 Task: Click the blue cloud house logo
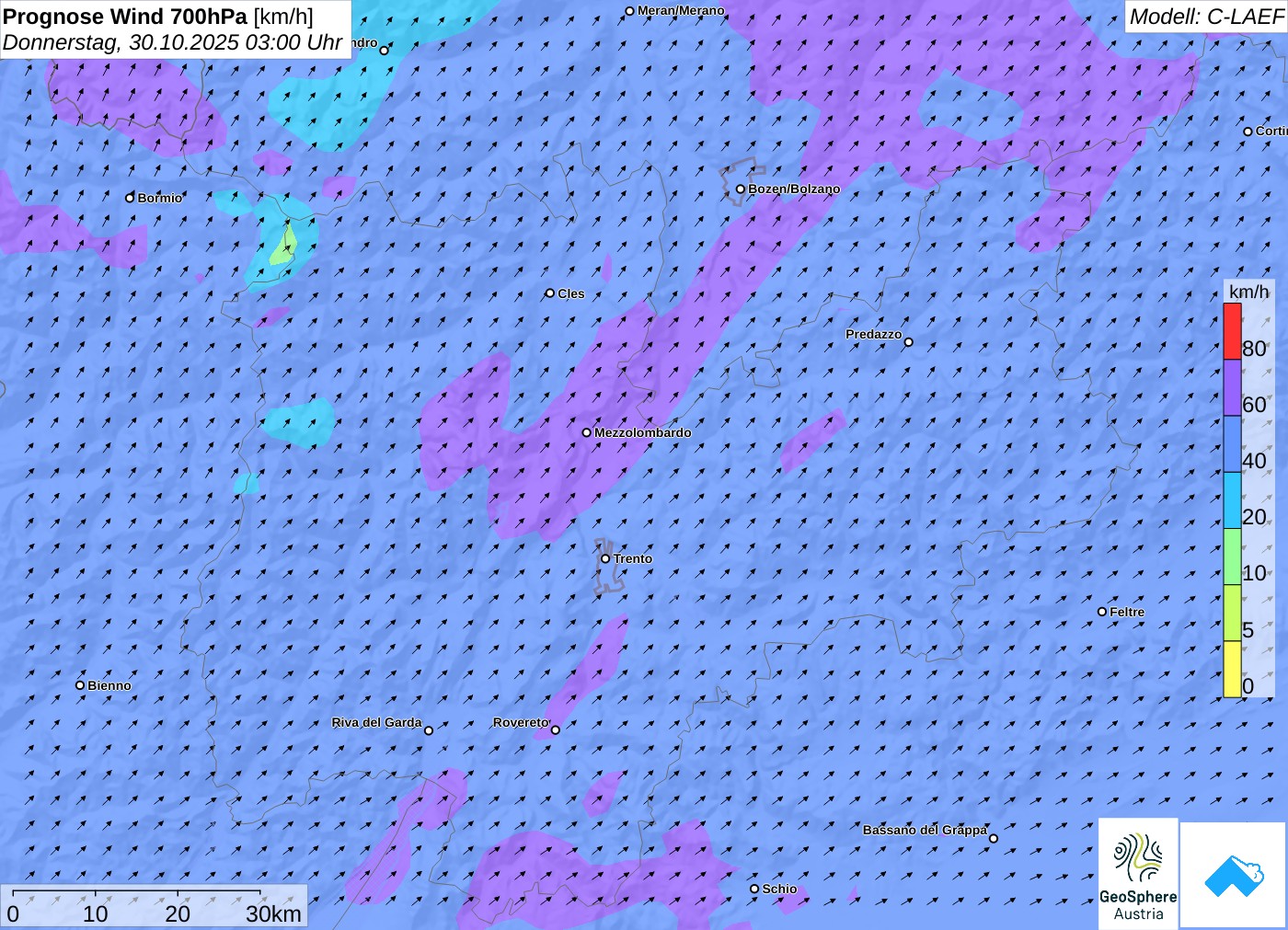pos(1234,875)
